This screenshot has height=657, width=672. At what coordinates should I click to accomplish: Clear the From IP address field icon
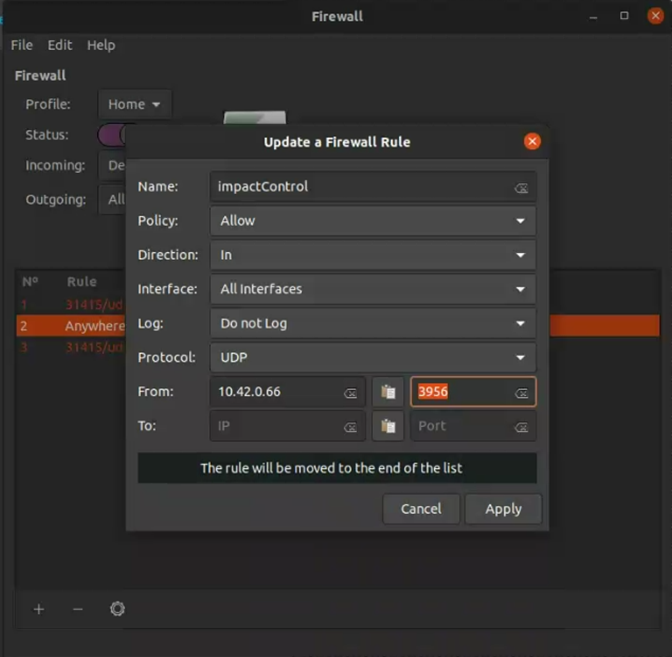[350, 393]
